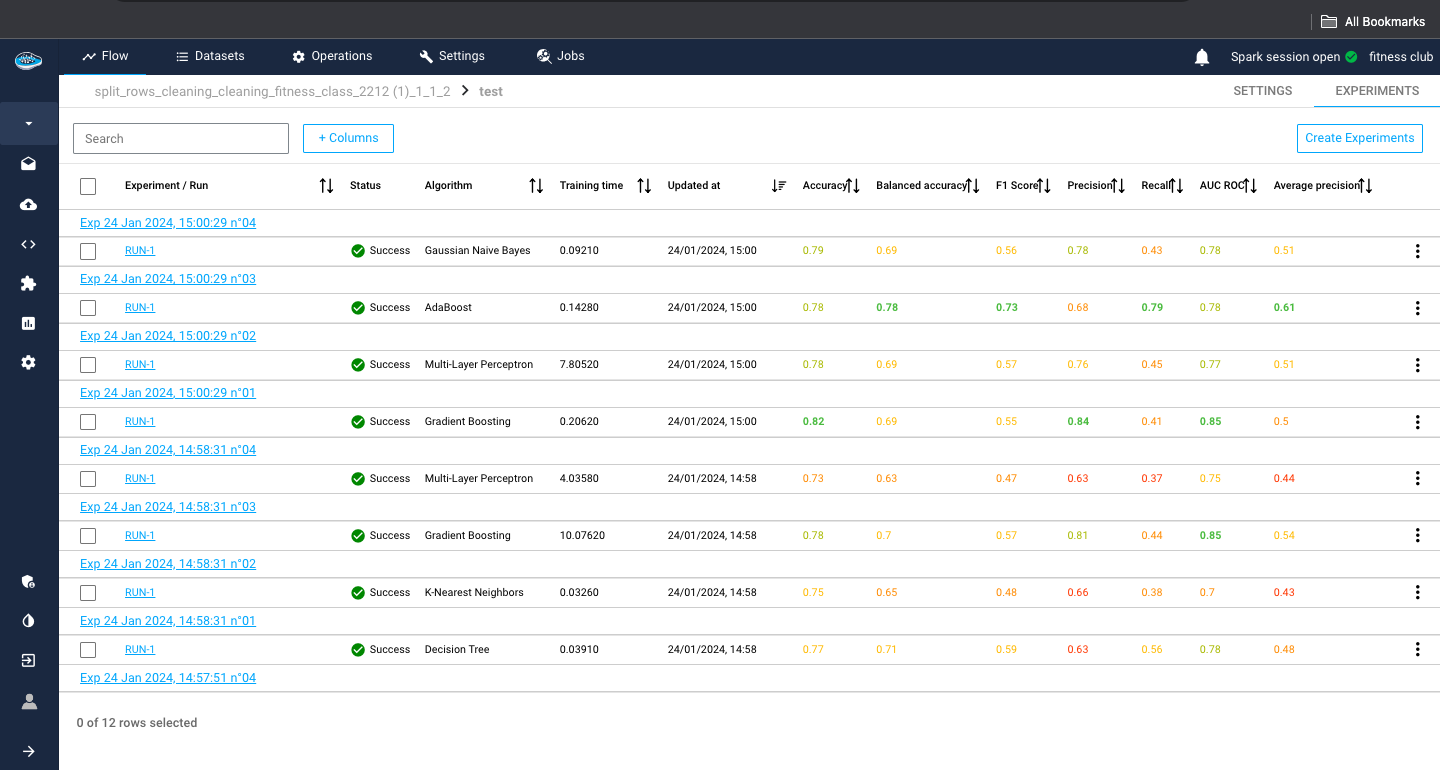Select the Decision Tree run checkbox
Image resolution: width=1440 pixels, height=770 pixels.
click(88, 650)
